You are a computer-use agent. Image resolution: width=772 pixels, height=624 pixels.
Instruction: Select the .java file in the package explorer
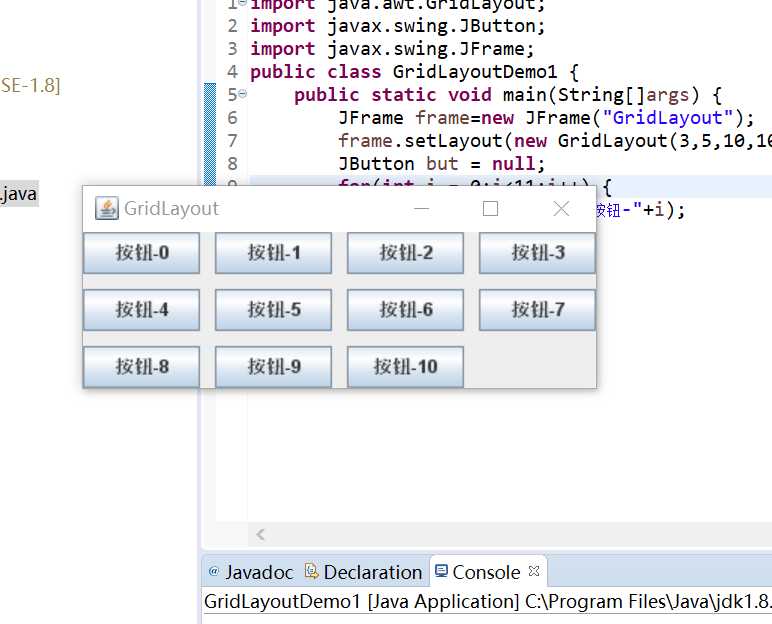[19, 194]
